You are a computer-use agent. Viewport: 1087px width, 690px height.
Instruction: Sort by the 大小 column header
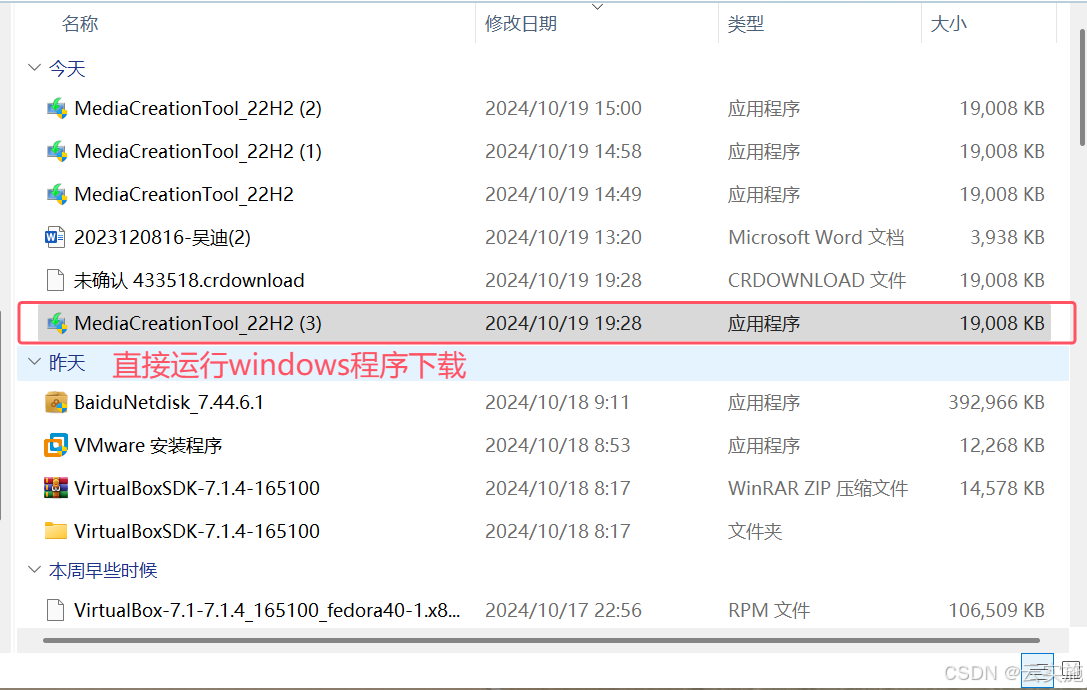[948, 24]
